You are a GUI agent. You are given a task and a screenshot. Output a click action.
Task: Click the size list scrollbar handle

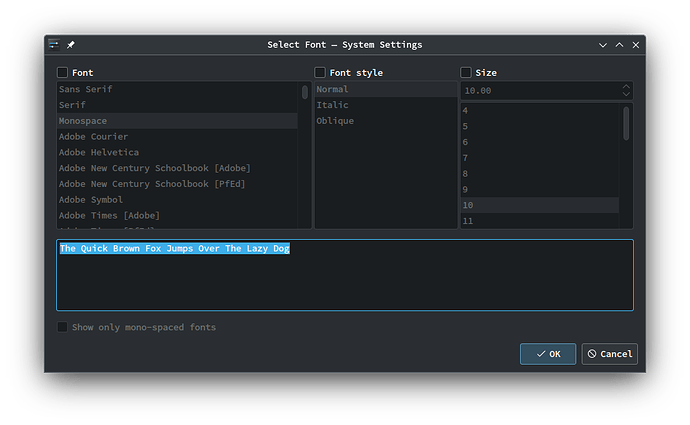tap(626, 124)
